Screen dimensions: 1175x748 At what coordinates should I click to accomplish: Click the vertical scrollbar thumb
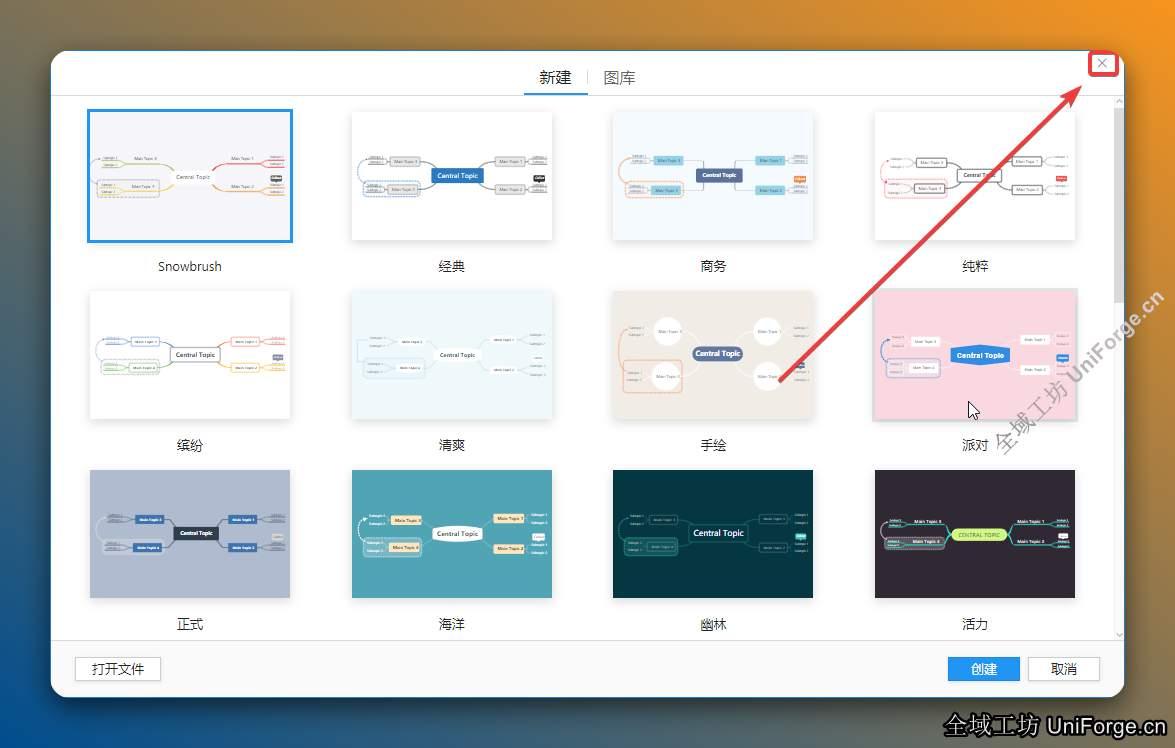point(1119,205)
